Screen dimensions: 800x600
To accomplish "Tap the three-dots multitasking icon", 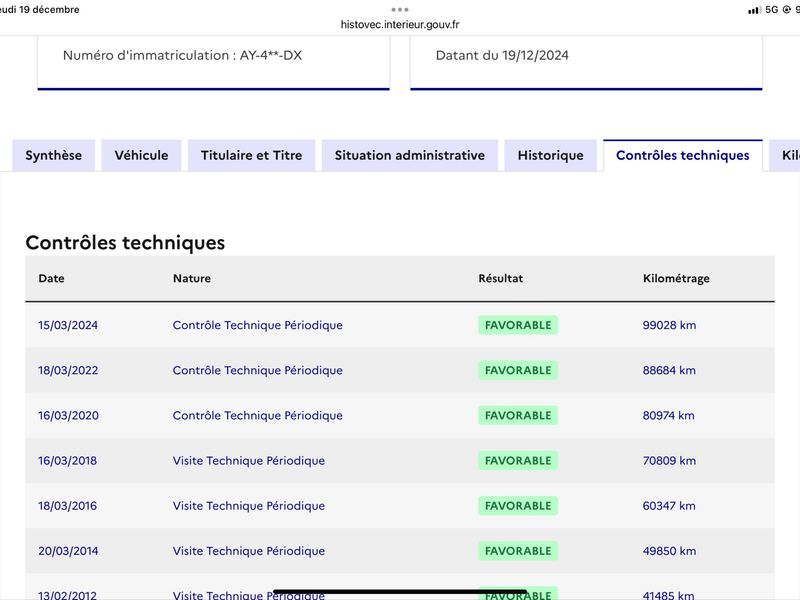I will [x=400, y=10].
